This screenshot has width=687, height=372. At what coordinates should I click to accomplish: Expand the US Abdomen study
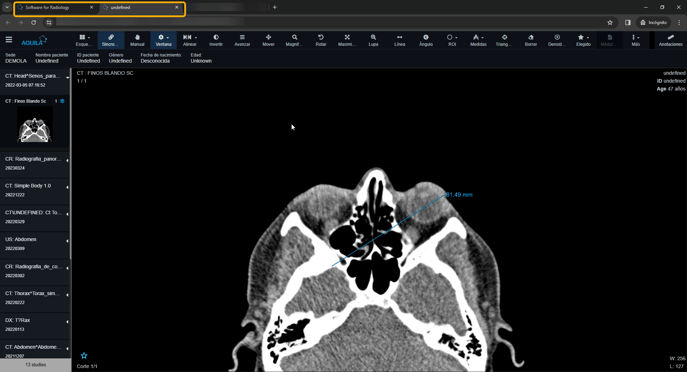click(x=67, y=241)
